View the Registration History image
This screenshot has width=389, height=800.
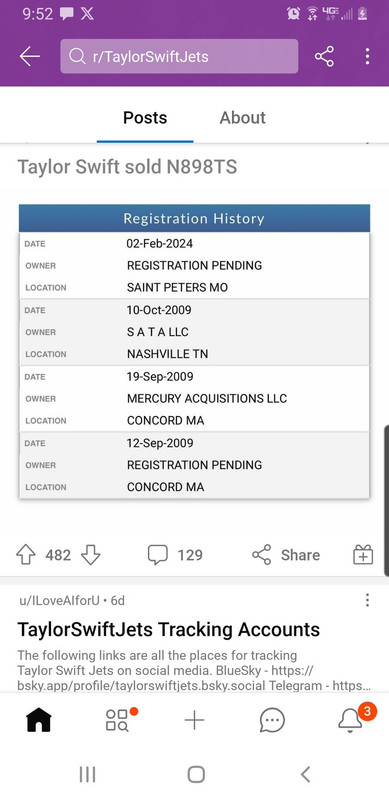coord(194,352)
